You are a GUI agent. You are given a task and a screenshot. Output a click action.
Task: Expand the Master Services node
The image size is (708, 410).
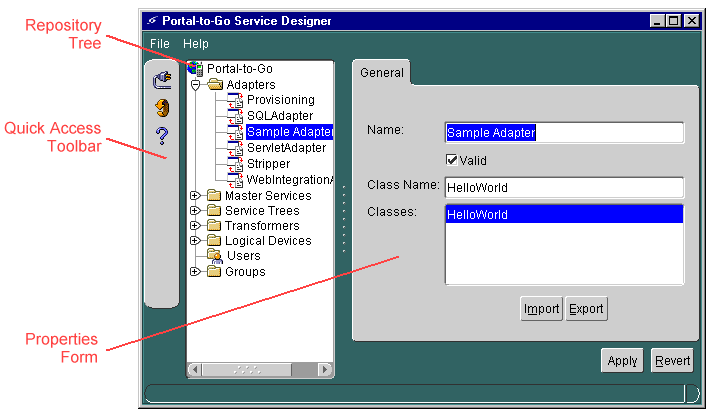tap(195, 196)
